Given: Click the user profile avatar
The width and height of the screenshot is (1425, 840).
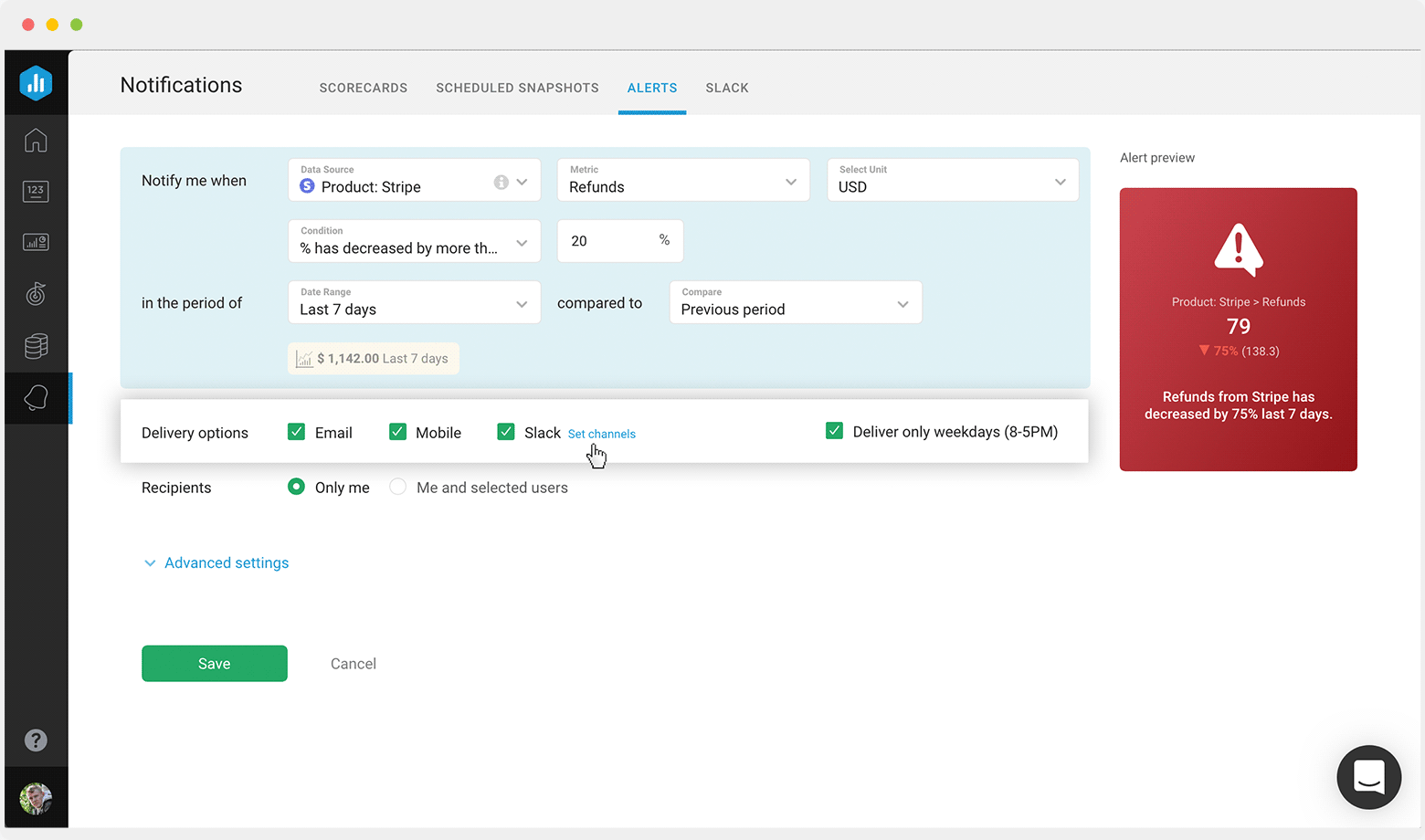Looking at the screenshot, I should click(36, 799).
